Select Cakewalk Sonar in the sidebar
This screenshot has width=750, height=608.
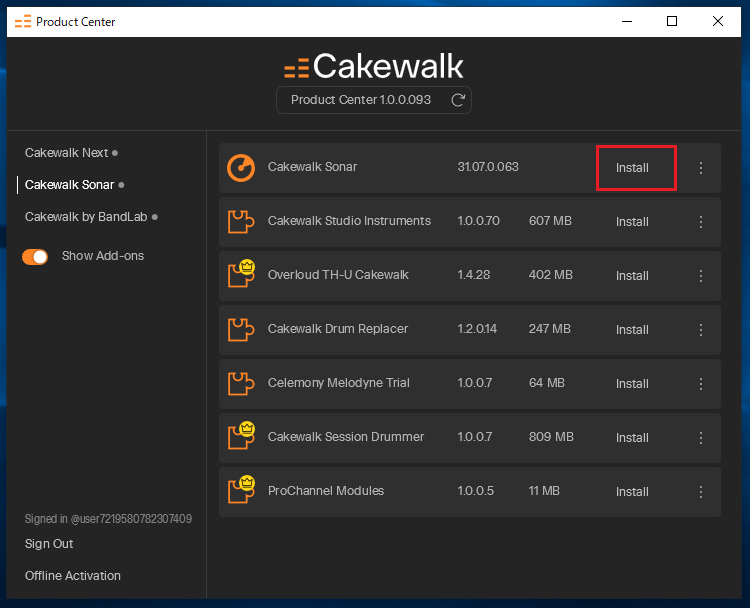(69, 185)
